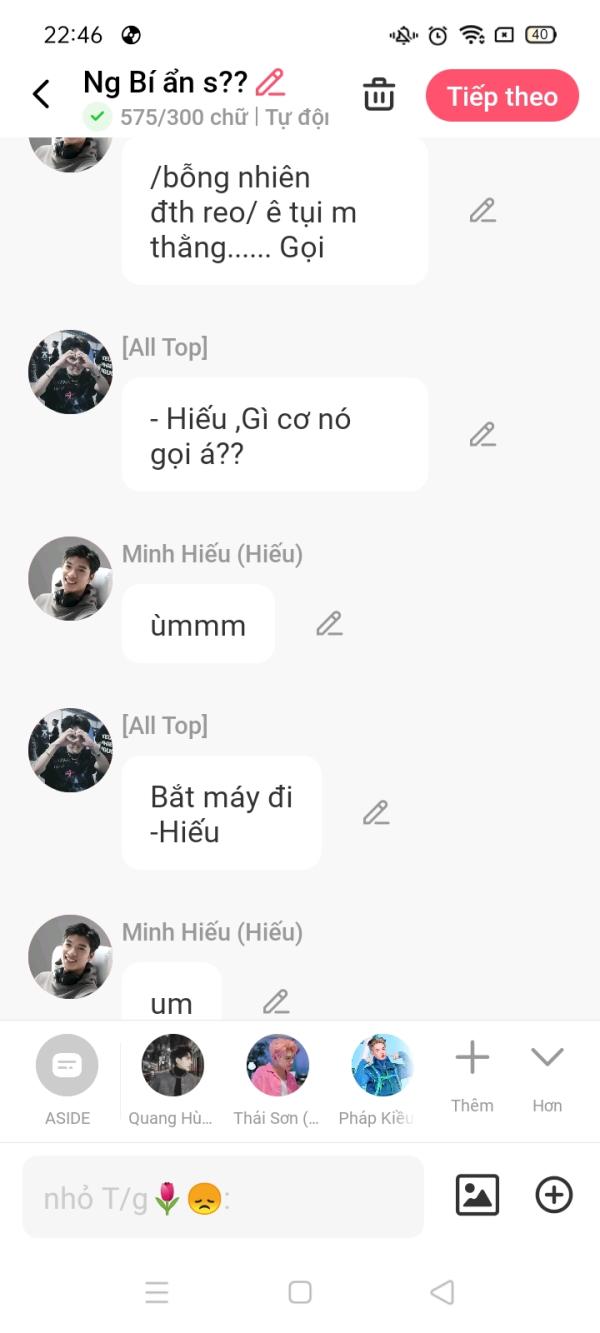Image resolution: width=600 pixels, height=1333 pixels.
Task: Tap the Android recent apps menu button
Action: [157, 1292]
